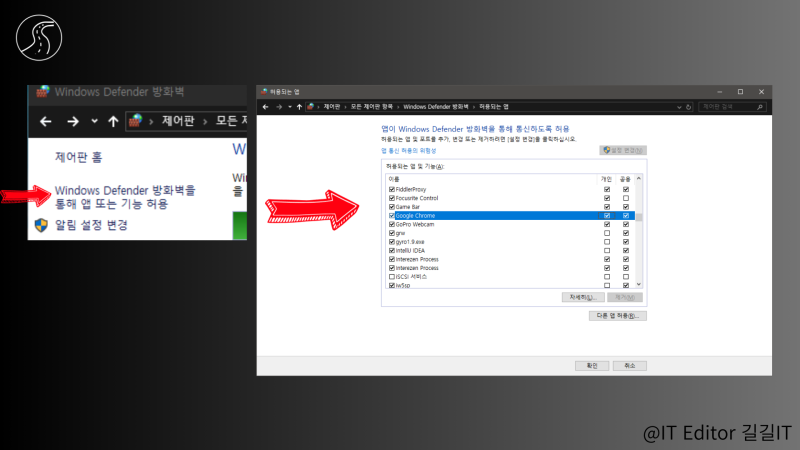Open the recent locations dropdown in the right window
Image resolution: width=800 pixels, height=450 pixels.
point(290,107)
